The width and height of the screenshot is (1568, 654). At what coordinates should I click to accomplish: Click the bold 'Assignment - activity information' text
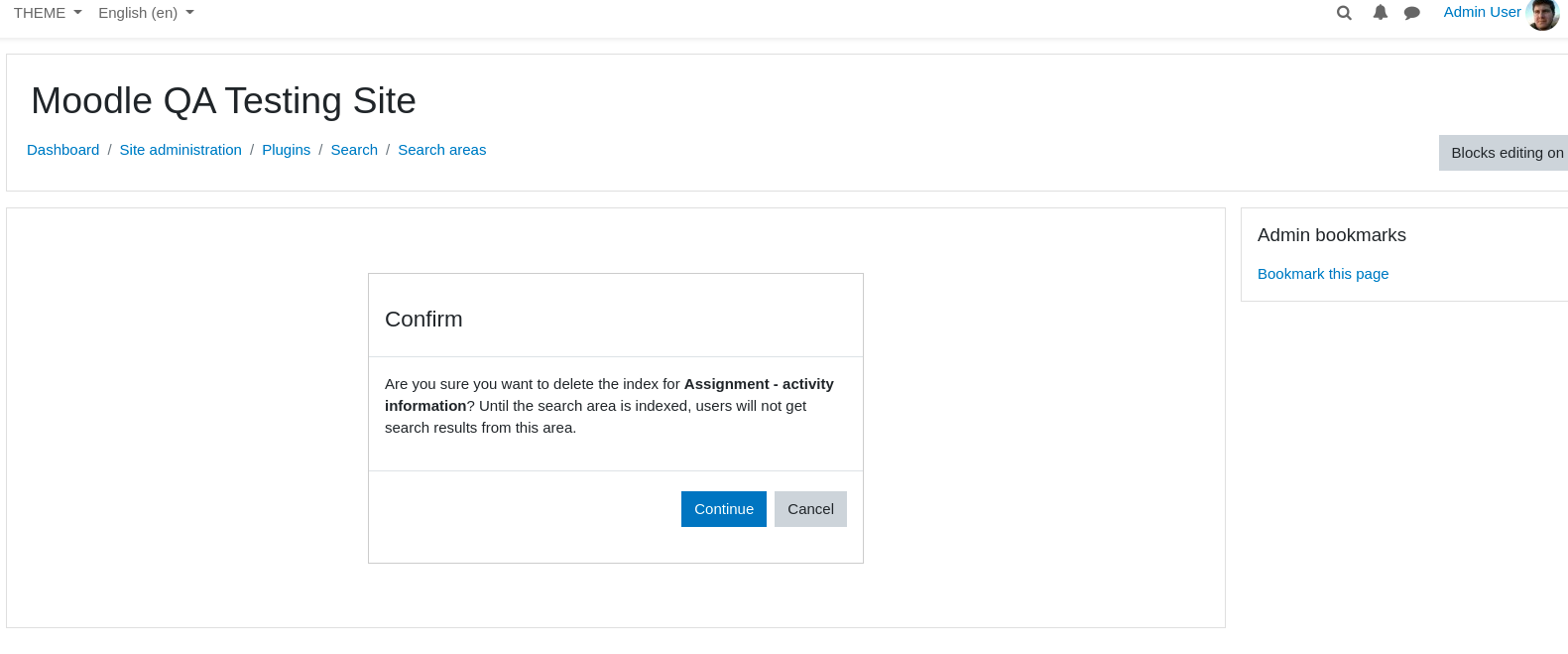click(x=609, y=395)
